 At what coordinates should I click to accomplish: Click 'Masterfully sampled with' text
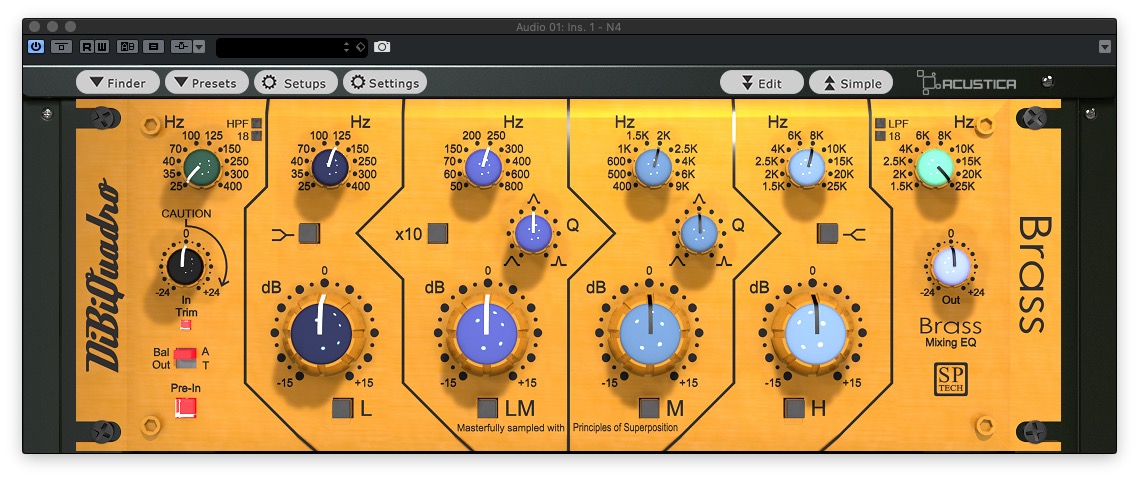(511, 428)
